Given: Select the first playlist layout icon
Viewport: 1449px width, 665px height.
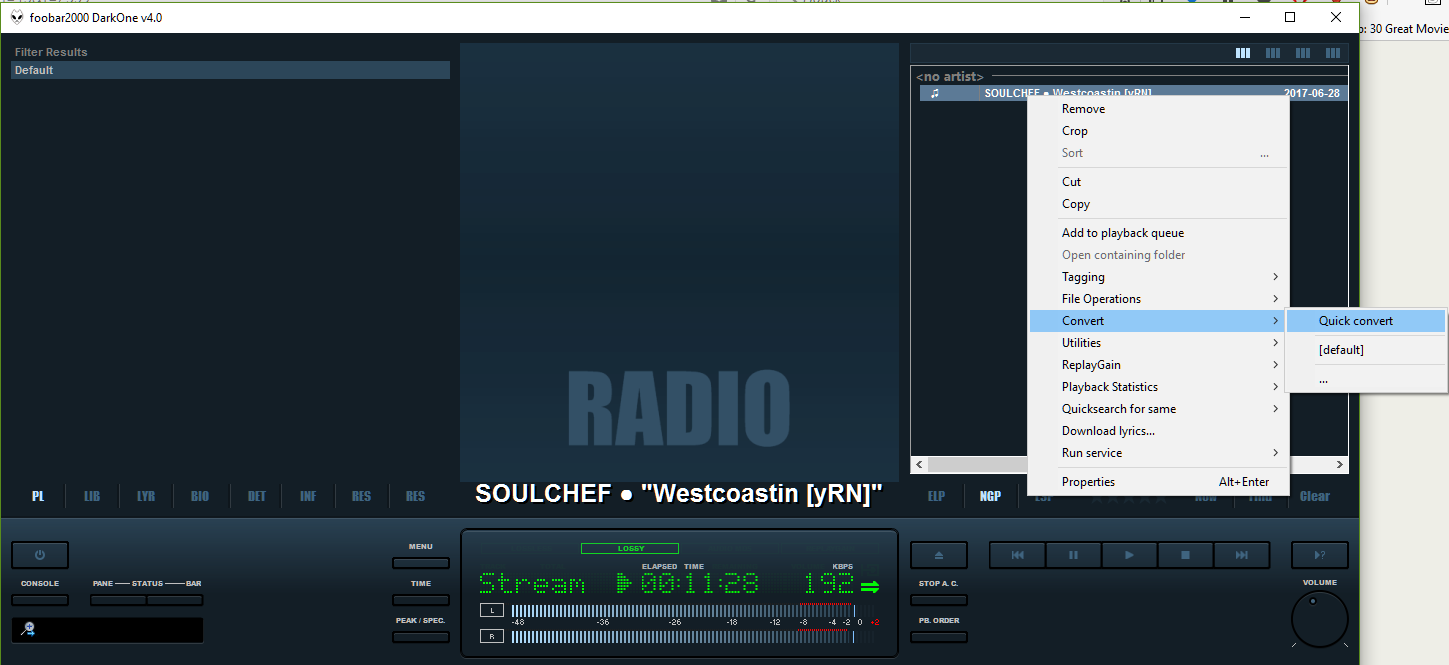Looking at the screenshot, I should (x=1243, y=53).
